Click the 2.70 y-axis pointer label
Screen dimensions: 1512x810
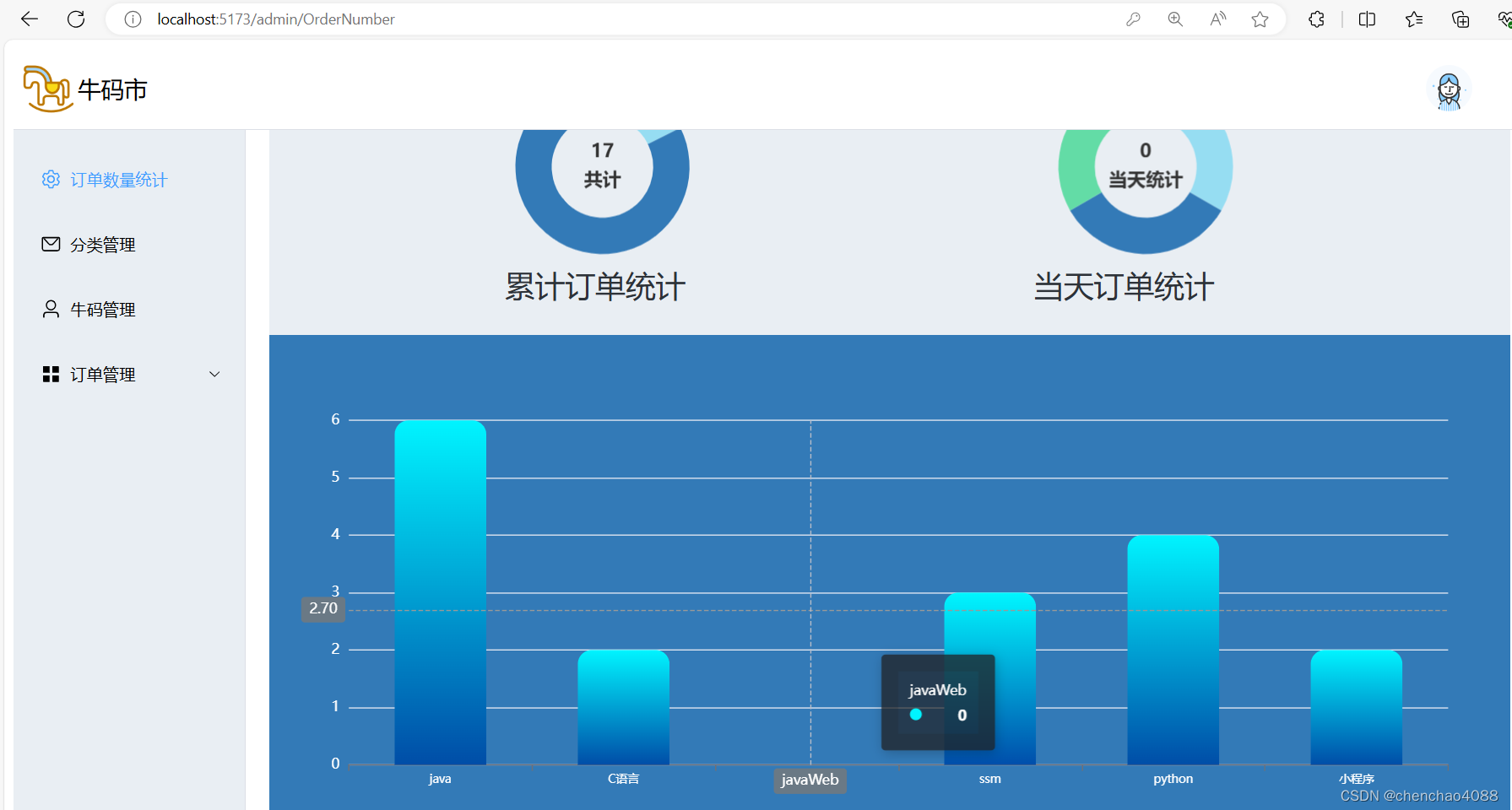[x=323, y=608]
